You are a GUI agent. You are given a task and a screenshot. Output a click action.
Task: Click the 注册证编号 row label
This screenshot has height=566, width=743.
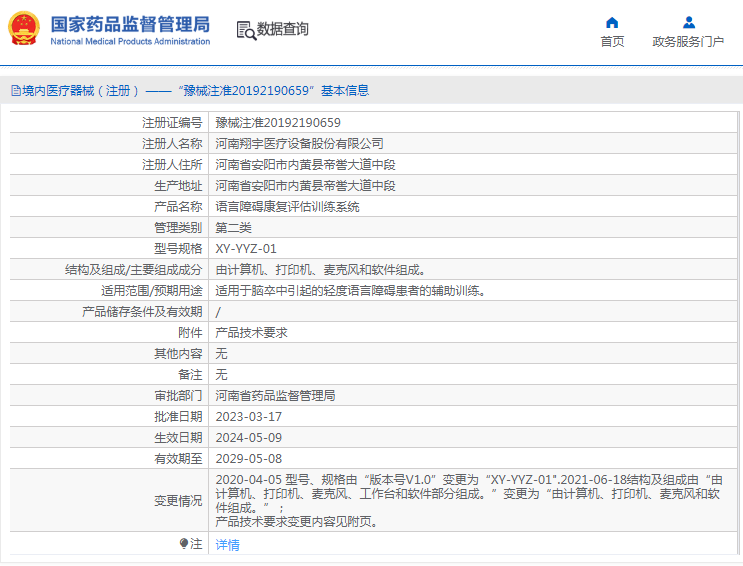pos(172,123)
